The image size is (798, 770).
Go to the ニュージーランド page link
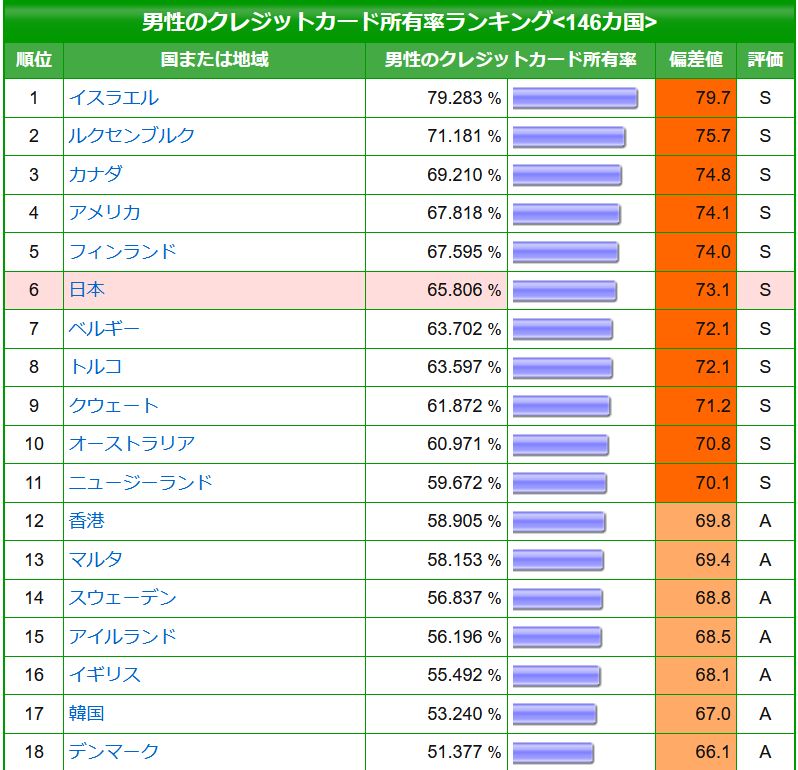tap(140, 483)
